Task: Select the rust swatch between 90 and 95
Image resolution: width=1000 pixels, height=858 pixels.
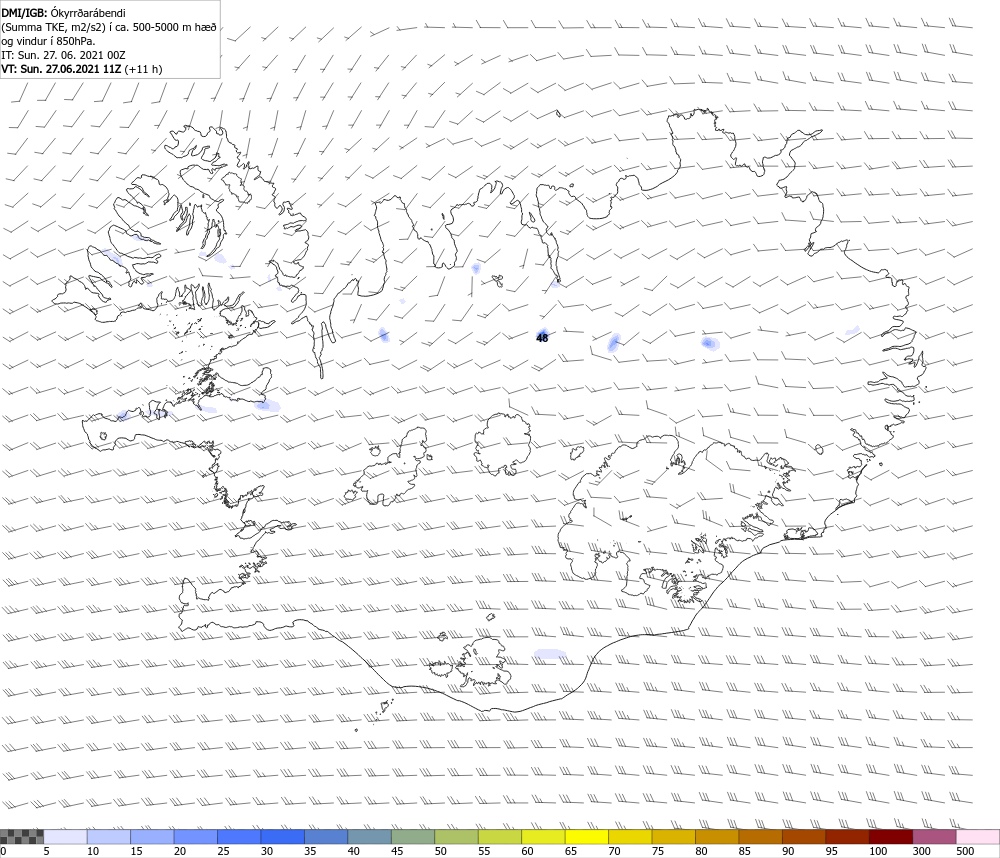Action: pos(804,836)
